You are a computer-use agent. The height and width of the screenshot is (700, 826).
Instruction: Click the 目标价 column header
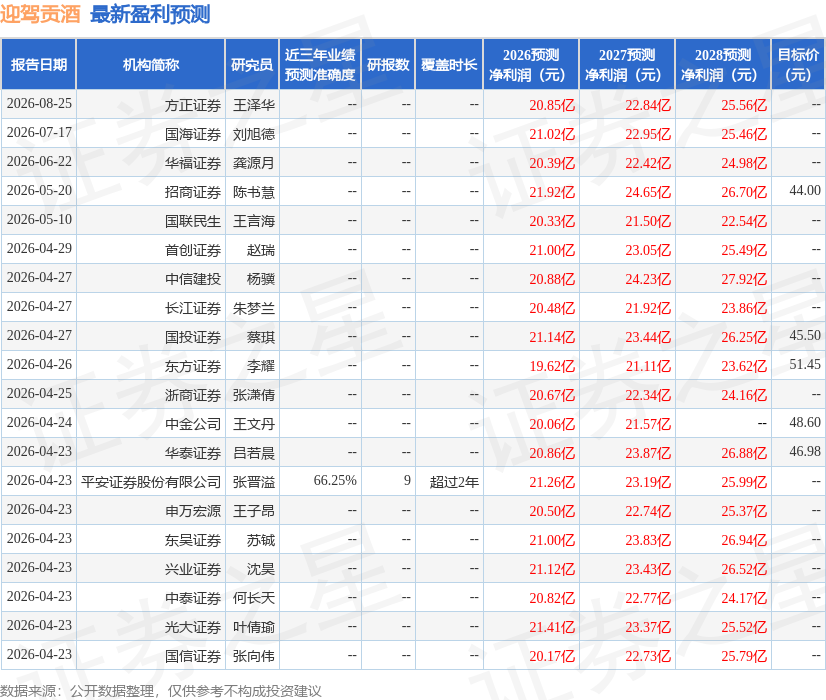(x=798, y=65)
